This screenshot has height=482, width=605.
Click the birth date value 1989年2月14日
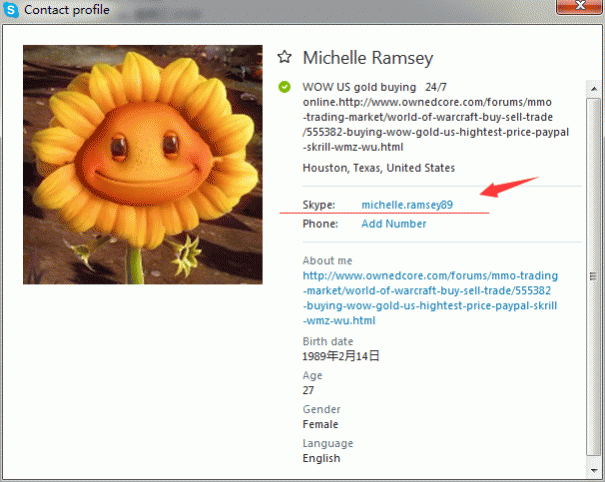click(341, 356)
